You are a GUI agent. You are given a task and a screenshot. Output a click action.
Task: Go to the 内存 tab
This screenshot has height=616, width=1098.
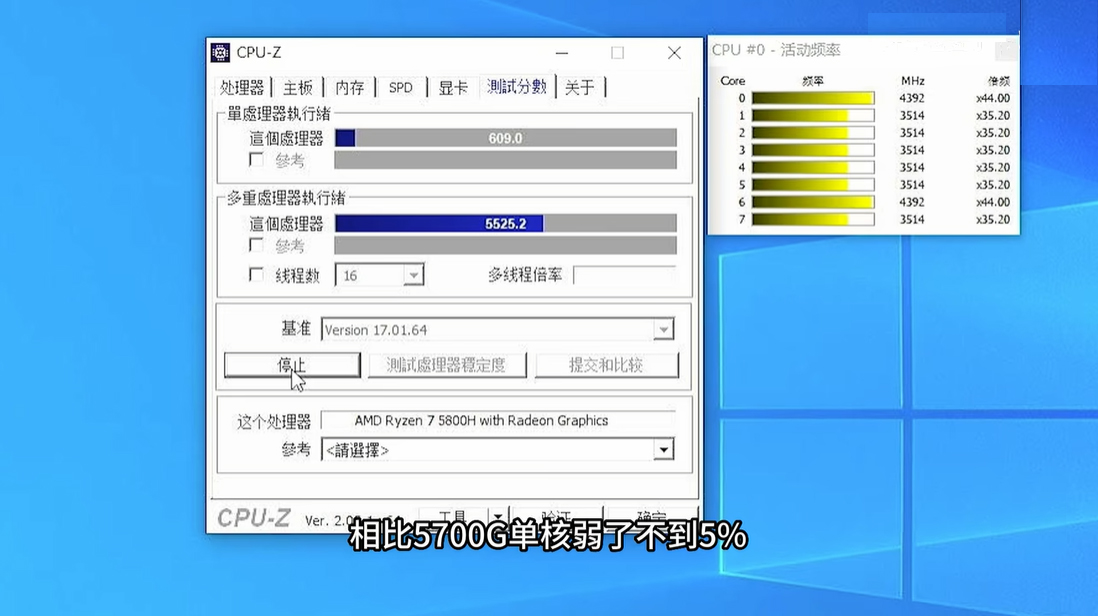pyautogui.click(x=349, y=88)
